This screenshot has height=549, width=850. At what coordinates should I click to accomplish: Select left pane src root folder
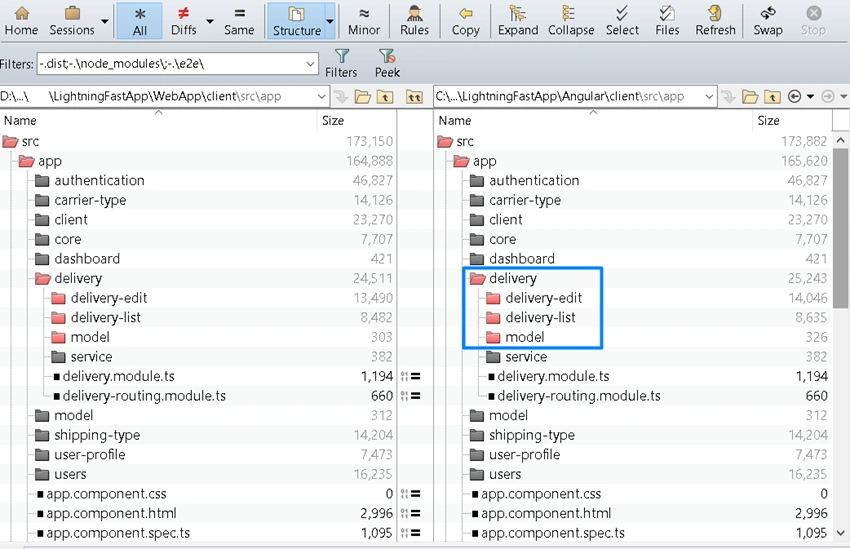[x=30, y=141]
